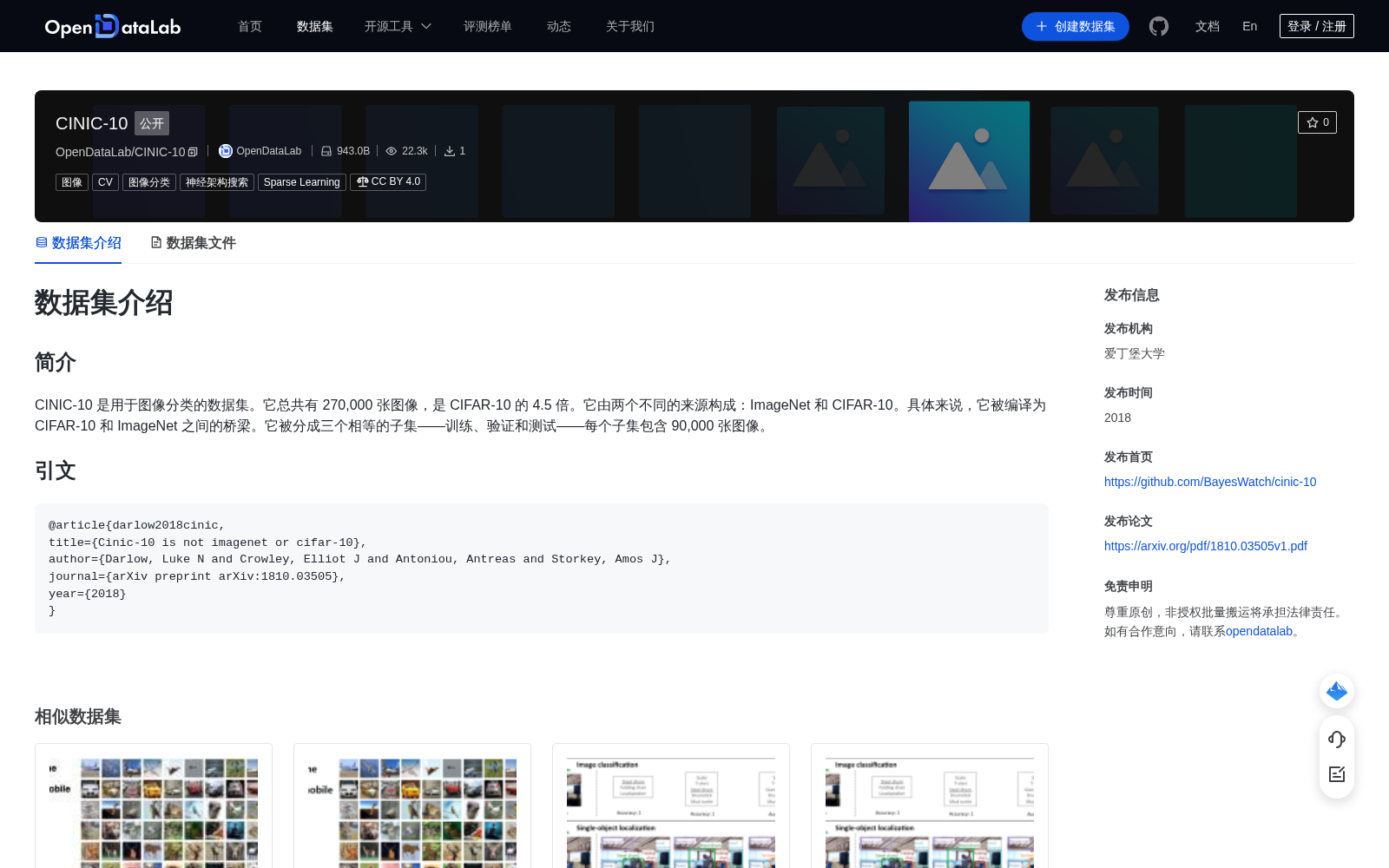1389x868 pixels.
Task: Open first similar dataset thumbnail card
Action: click(x=154, y=806)
